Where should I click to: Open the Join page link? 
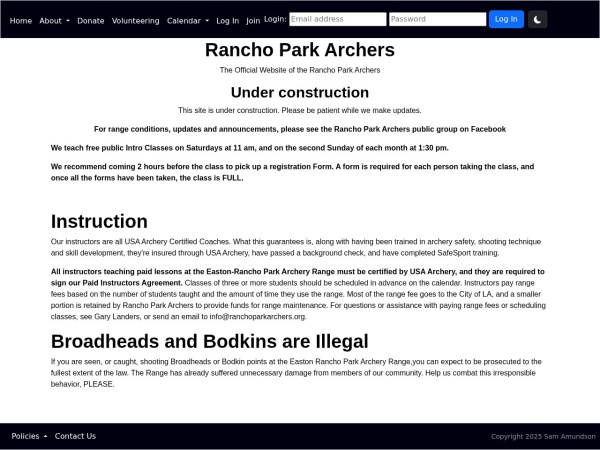pyautogui.click(x=253, y=21)
